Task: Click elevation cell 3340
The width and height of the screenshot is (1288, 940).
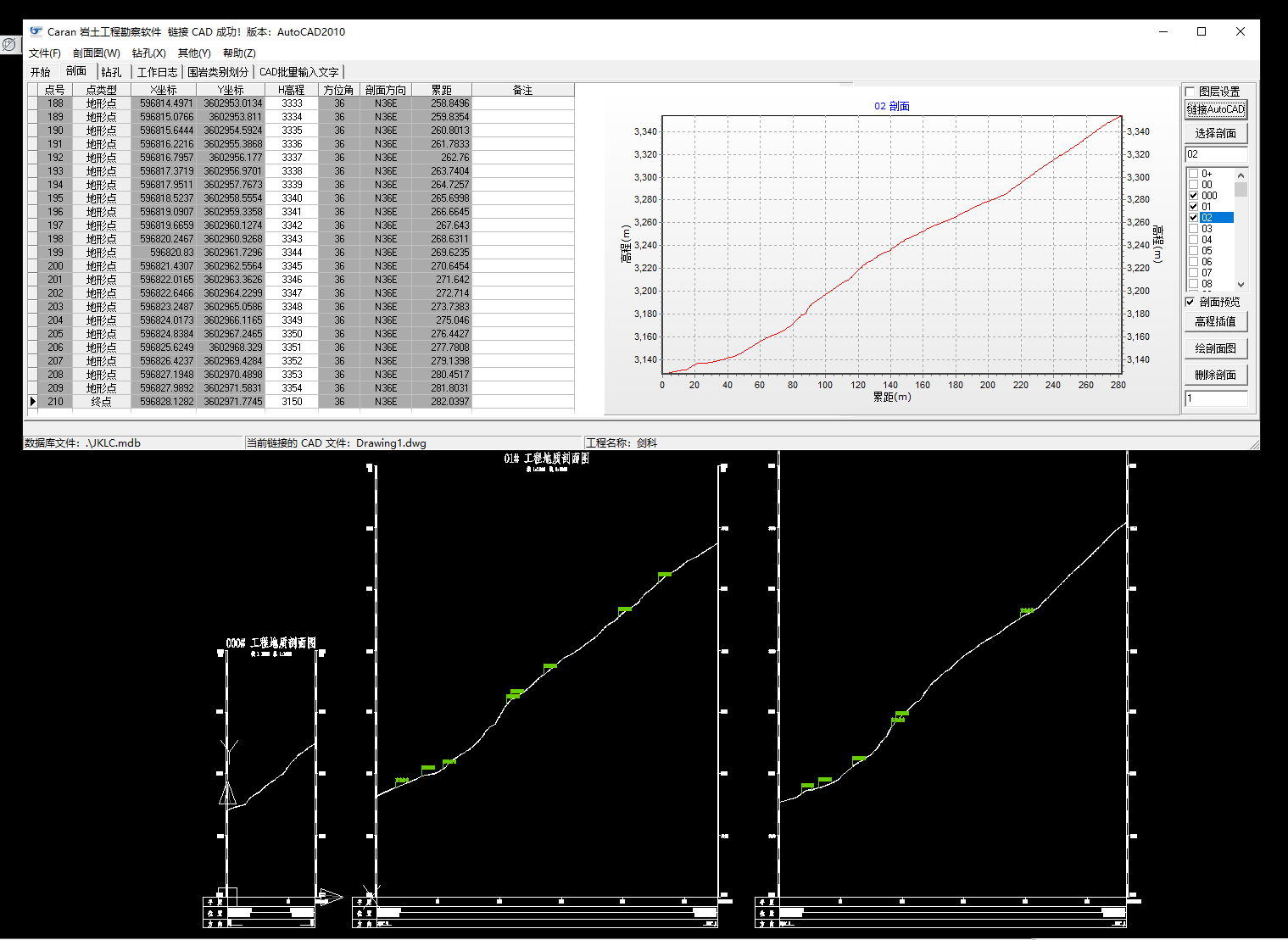Action: (292, 198)
